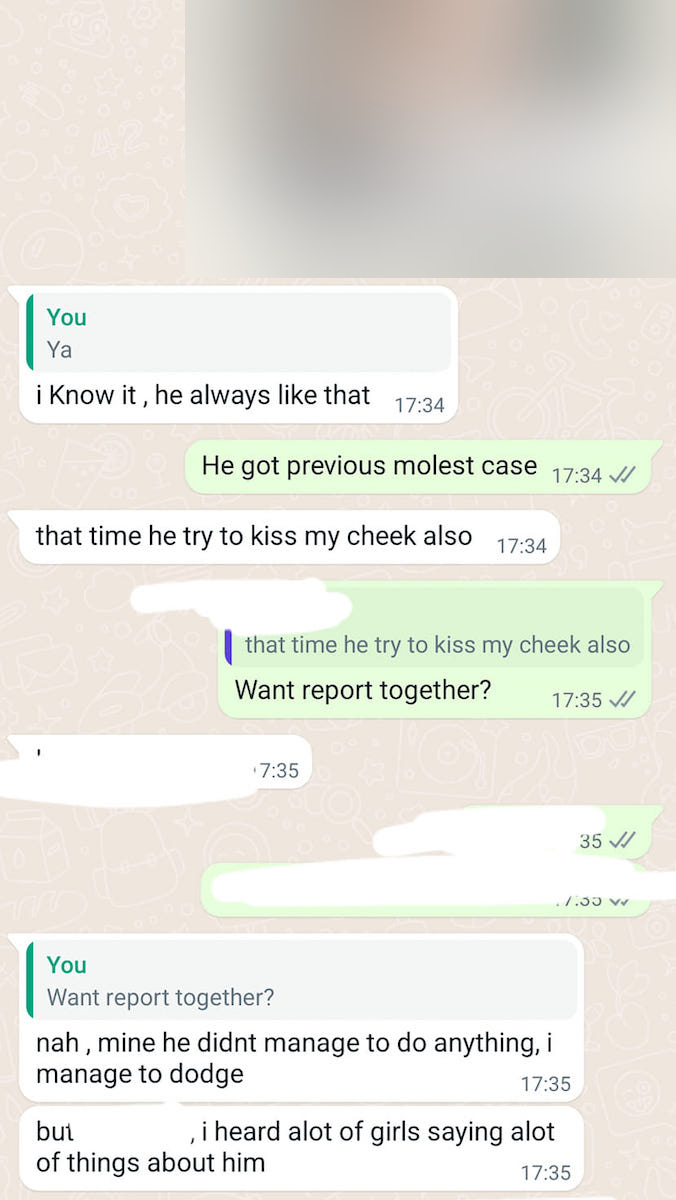The width and height of the screenshot is (676, 1200).
Task: Tap quoted 'Want report together?' reply preview
Action: [302, 980]
